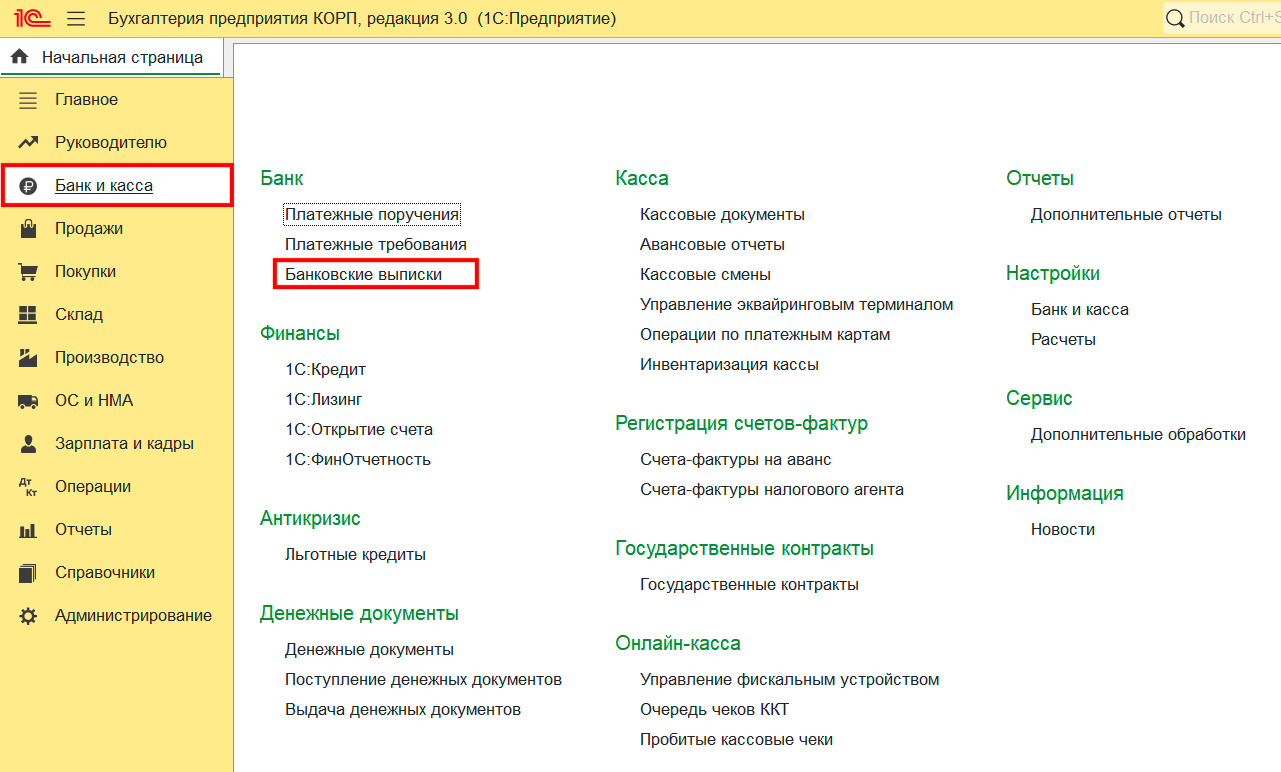The image size is (1281, 772).
Task: Click the 1C logo icon
Action: click(x=27, y=18)
